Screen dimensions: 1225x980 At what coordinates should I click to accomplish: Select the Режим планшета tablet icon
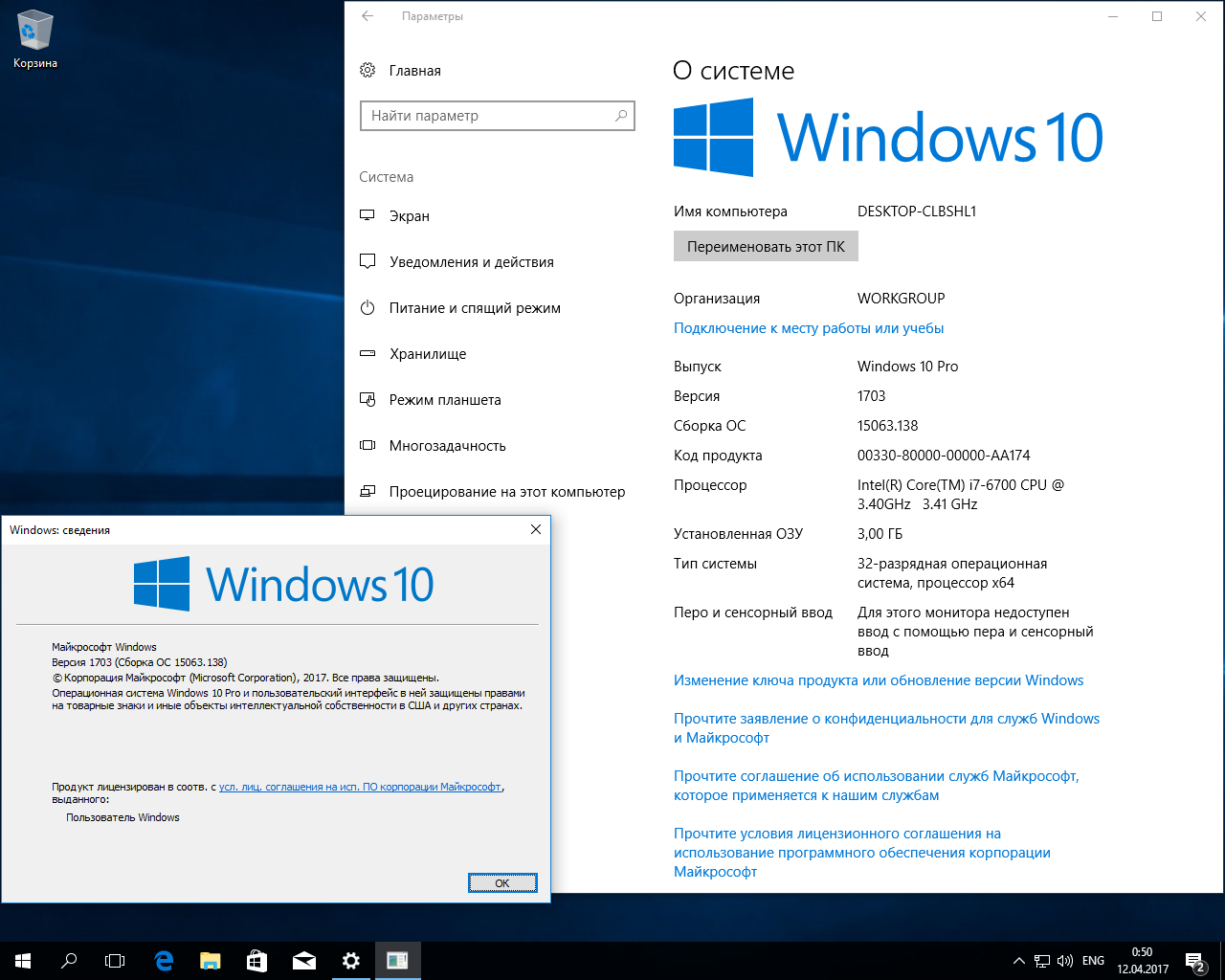tap(367, 399)
